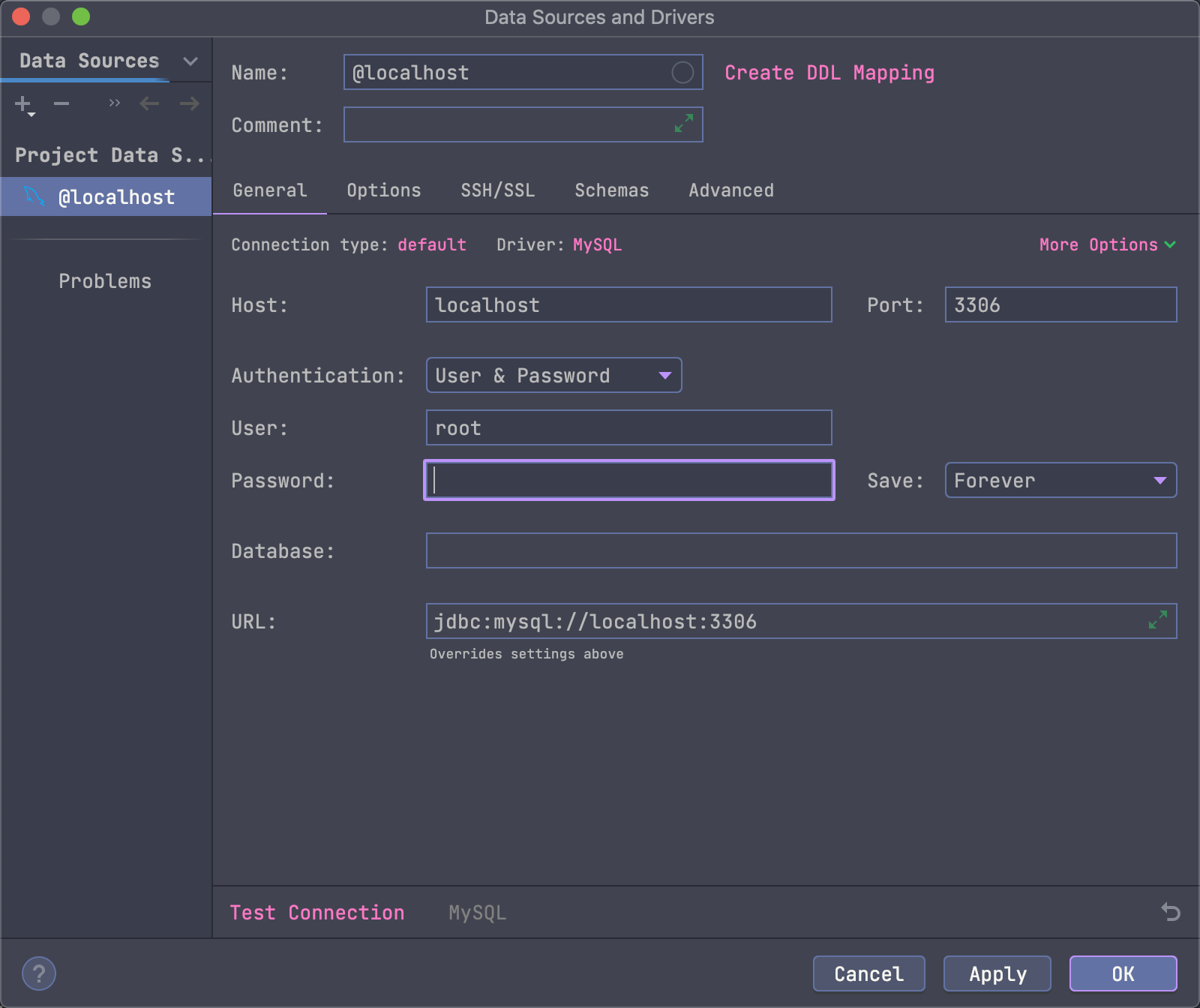Image resolution: width=1200 pixels, height=1008 pixels.
Task: Open the Advanced tab
Action: click(x=731, y=190)
